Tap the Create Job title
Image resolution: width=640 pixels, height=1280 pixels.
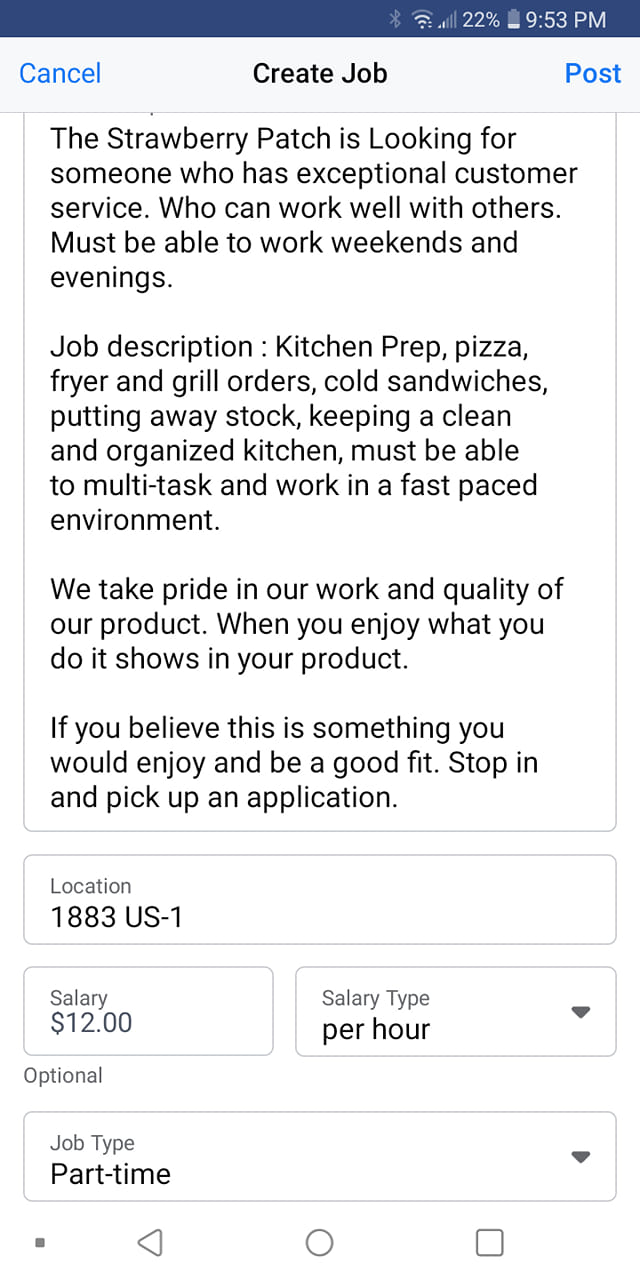320,73
